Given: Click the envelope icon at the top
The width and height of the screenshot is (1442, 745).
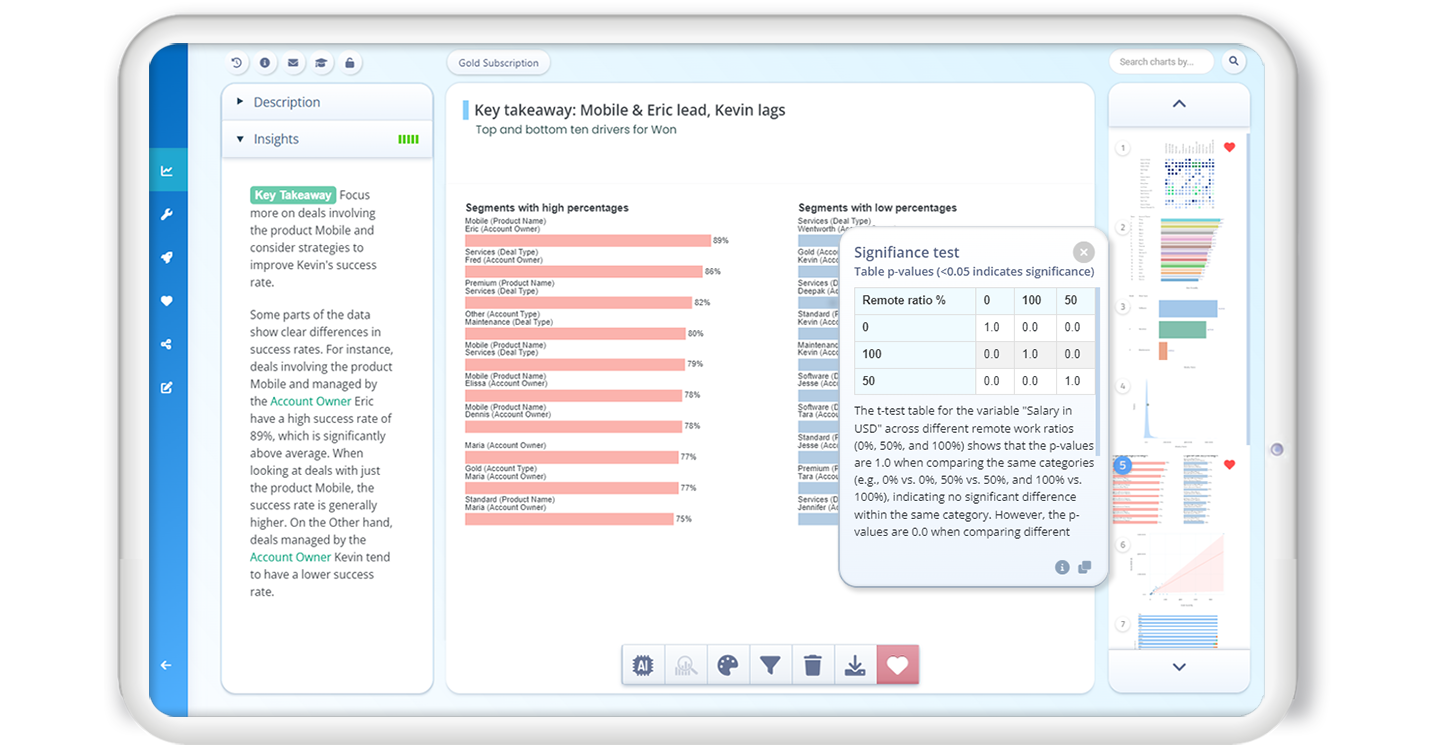Looking at the screenshot, I should pos(293,62).
